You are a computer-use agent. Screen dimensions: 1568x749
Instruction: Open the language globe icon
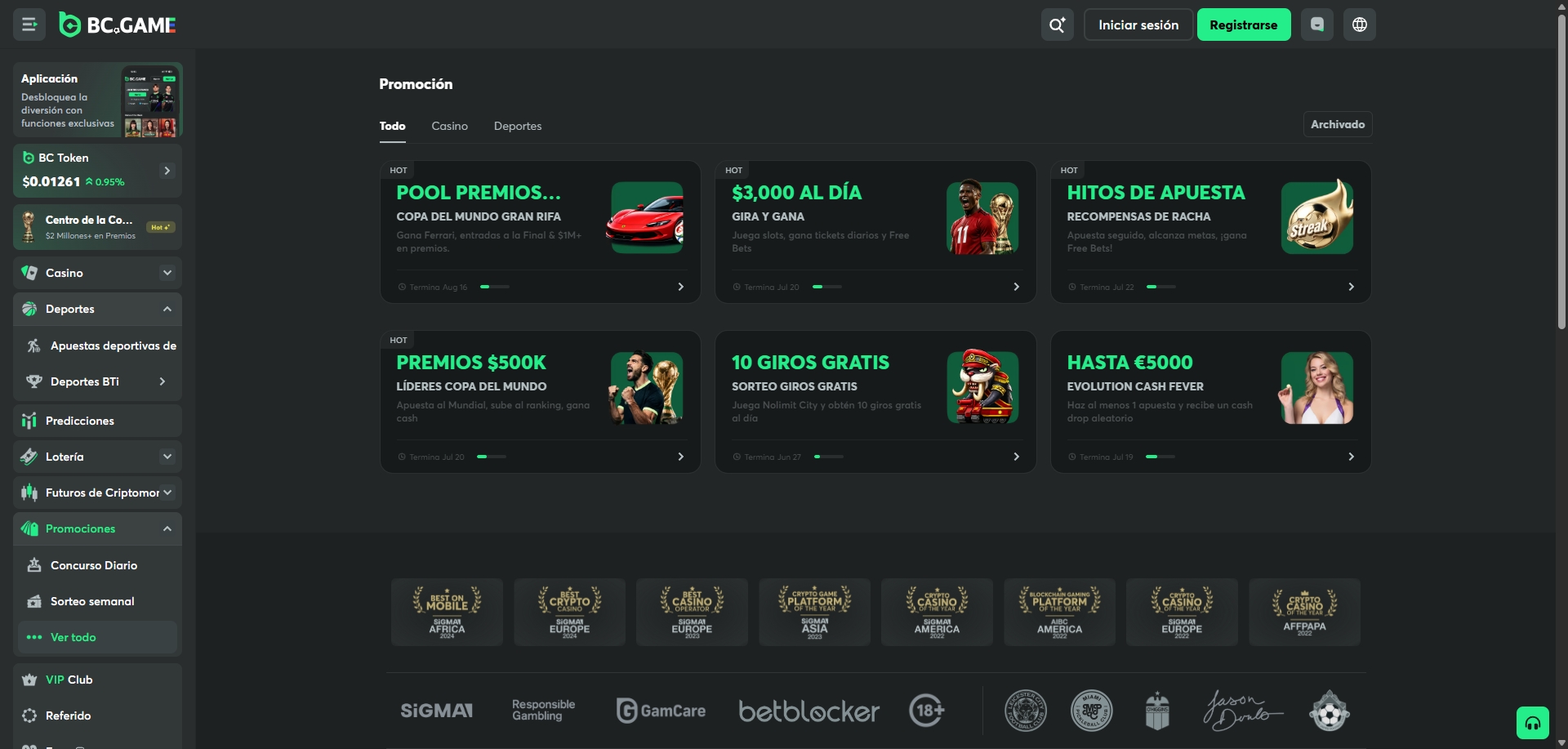pyautogui.click(x=1359, y=25)
